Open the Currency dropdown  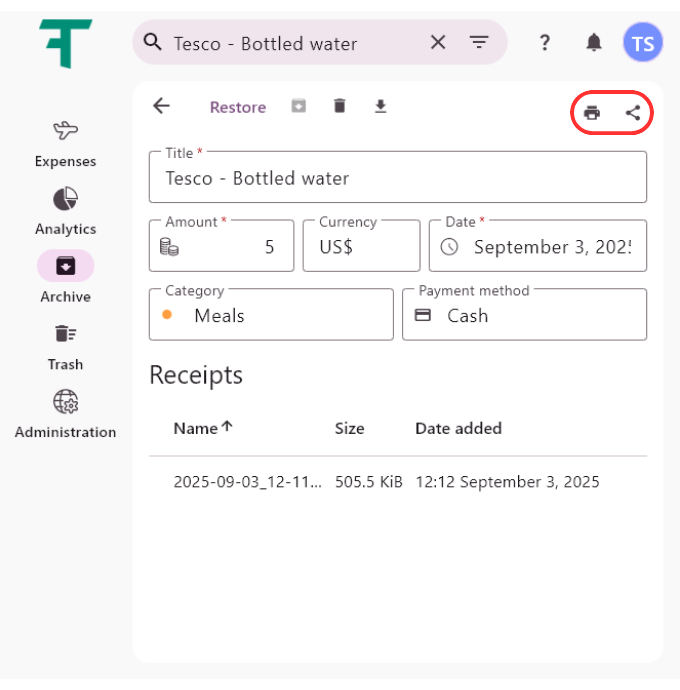click(x=361, y=246)
